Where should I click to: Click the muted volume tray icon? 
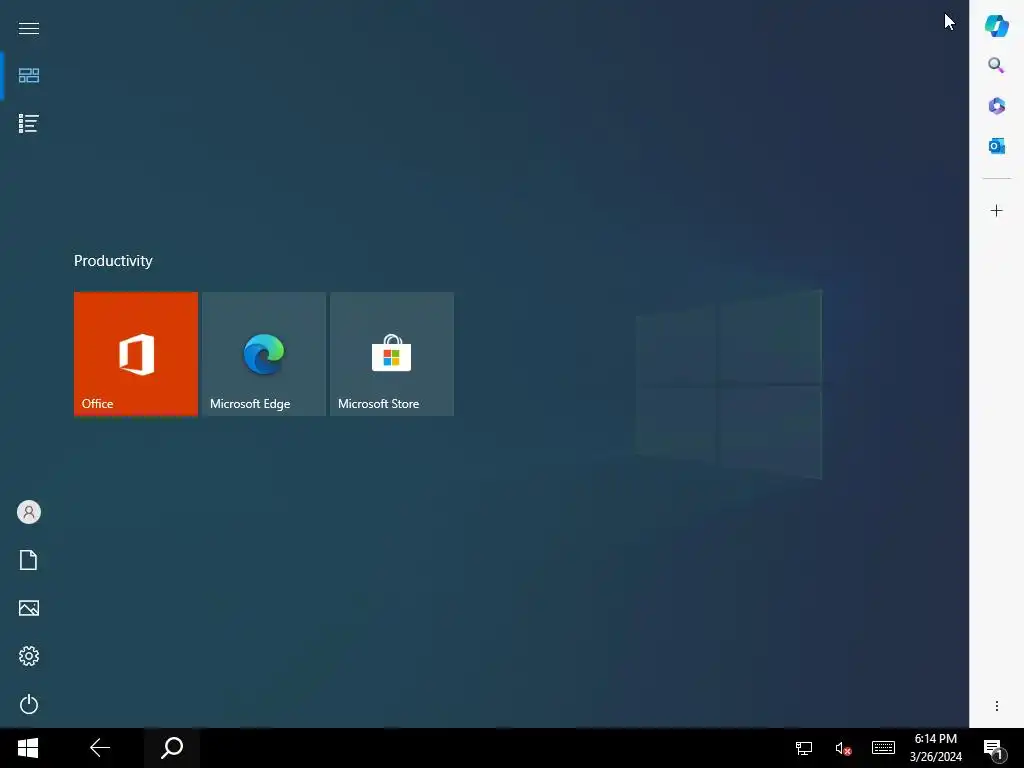click(x=843, y=748)
